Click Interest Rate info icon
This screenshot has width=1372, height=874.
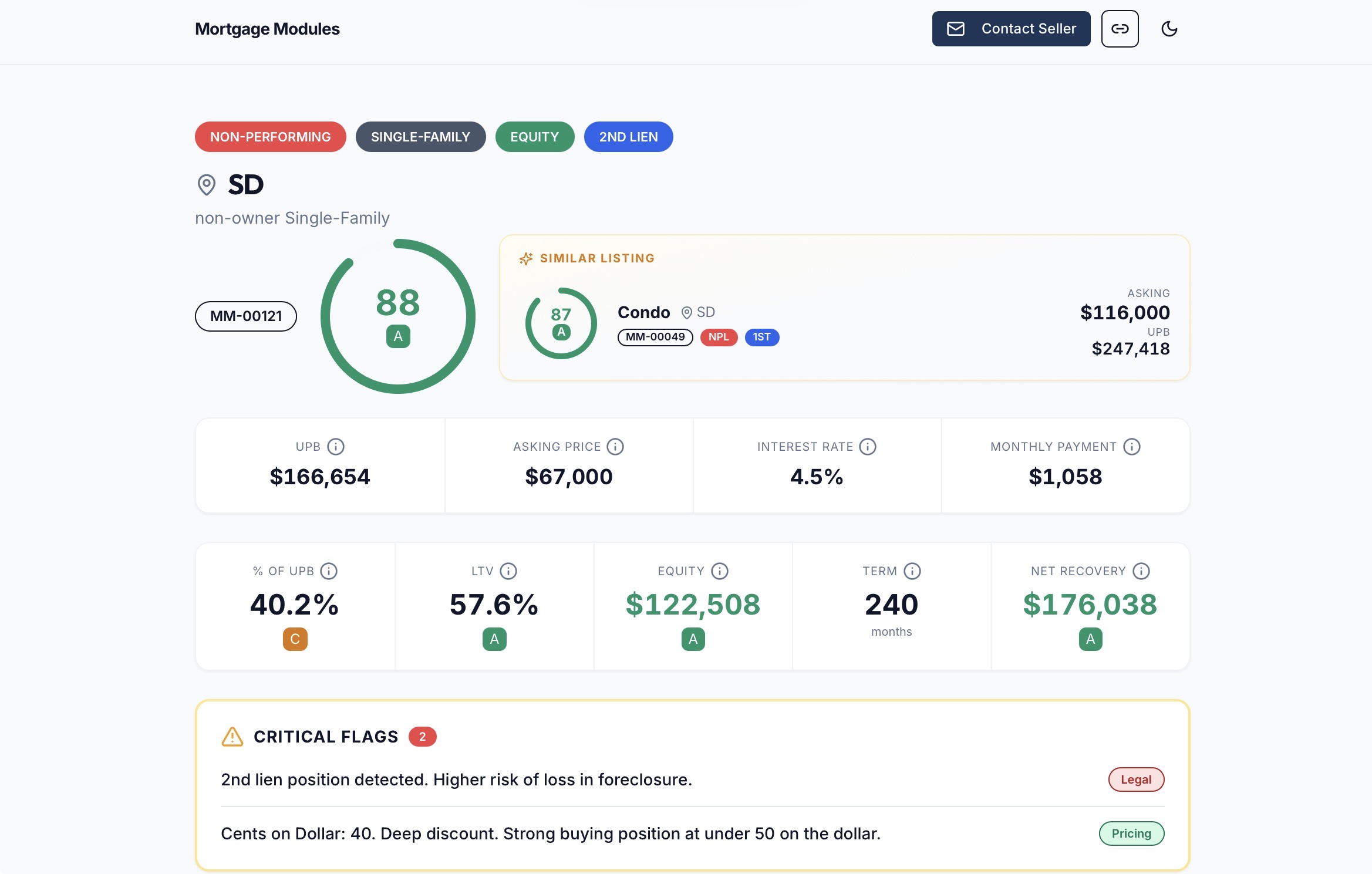[868, 447]
